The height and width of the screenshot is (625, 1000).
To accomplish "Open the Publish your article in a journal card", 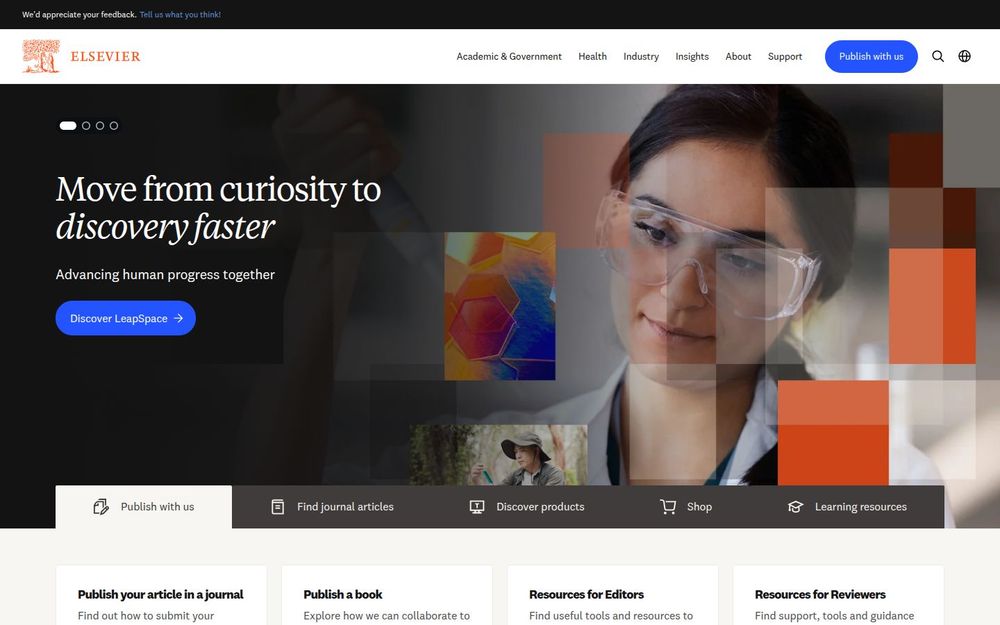I will [x=161, y=595].
